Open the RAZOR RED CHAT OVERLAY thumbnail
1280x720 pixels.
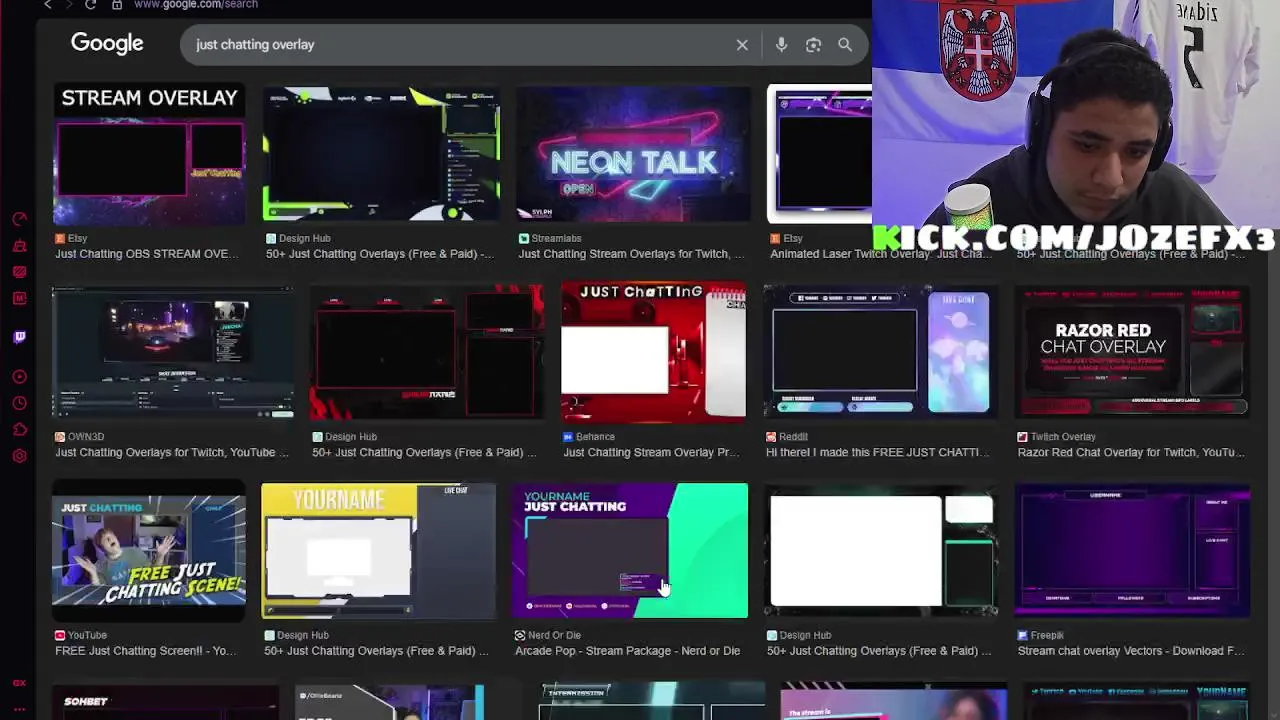pyautogui.click(x=1133, y=352)
